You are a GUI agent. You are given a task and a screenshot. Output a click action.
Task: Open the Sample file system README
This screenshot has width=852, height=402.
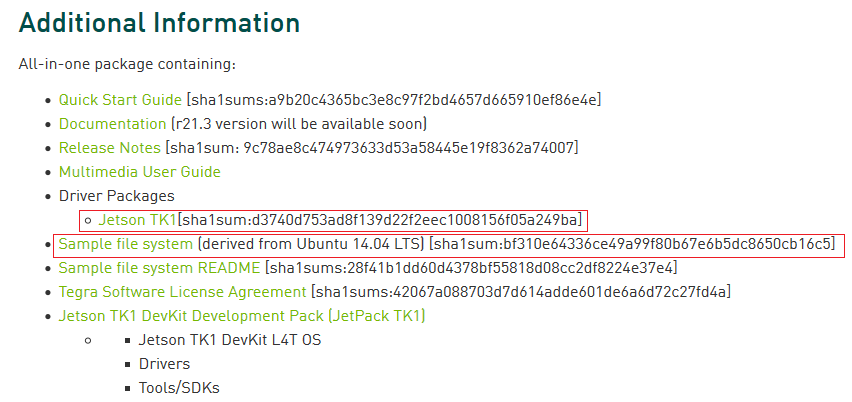click(x=159, y=268)
